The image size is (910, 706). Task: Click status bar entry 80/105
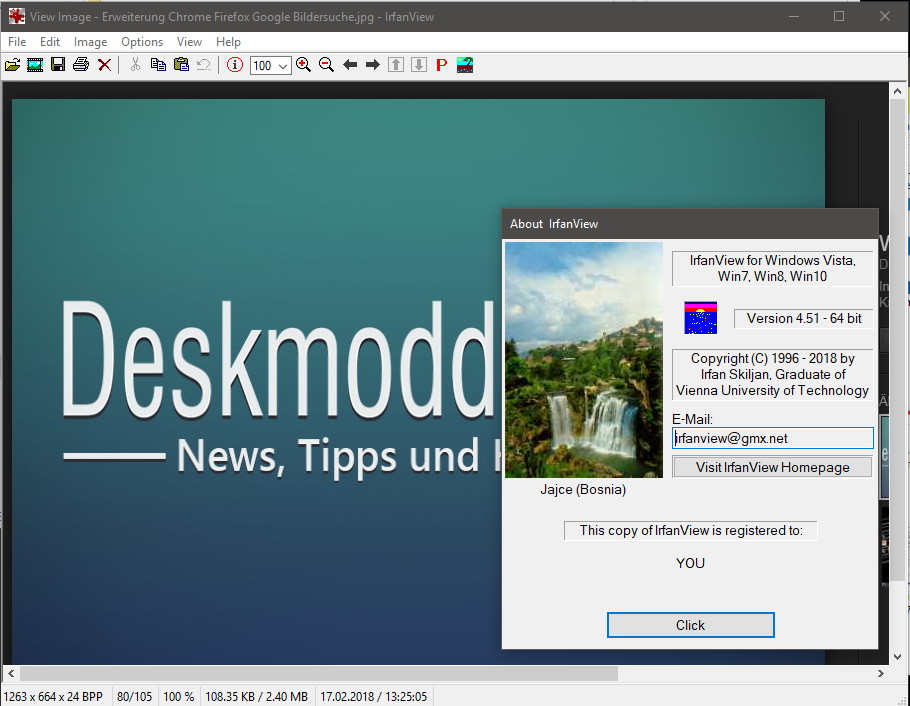(x=135, y=696)
